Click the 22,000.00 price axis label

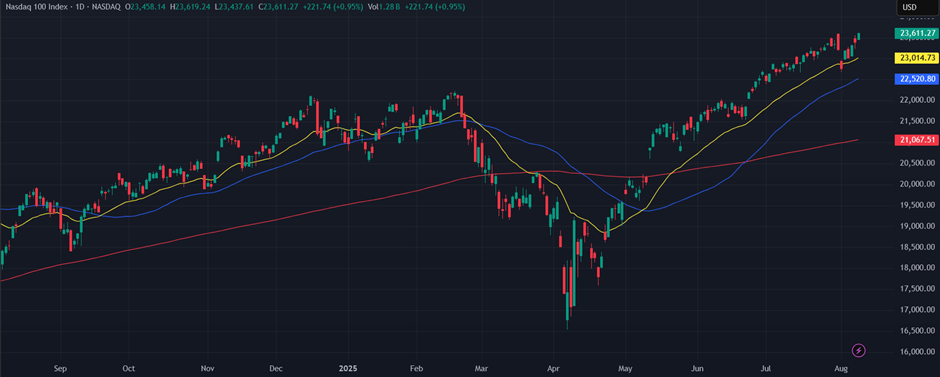[917, 99]
